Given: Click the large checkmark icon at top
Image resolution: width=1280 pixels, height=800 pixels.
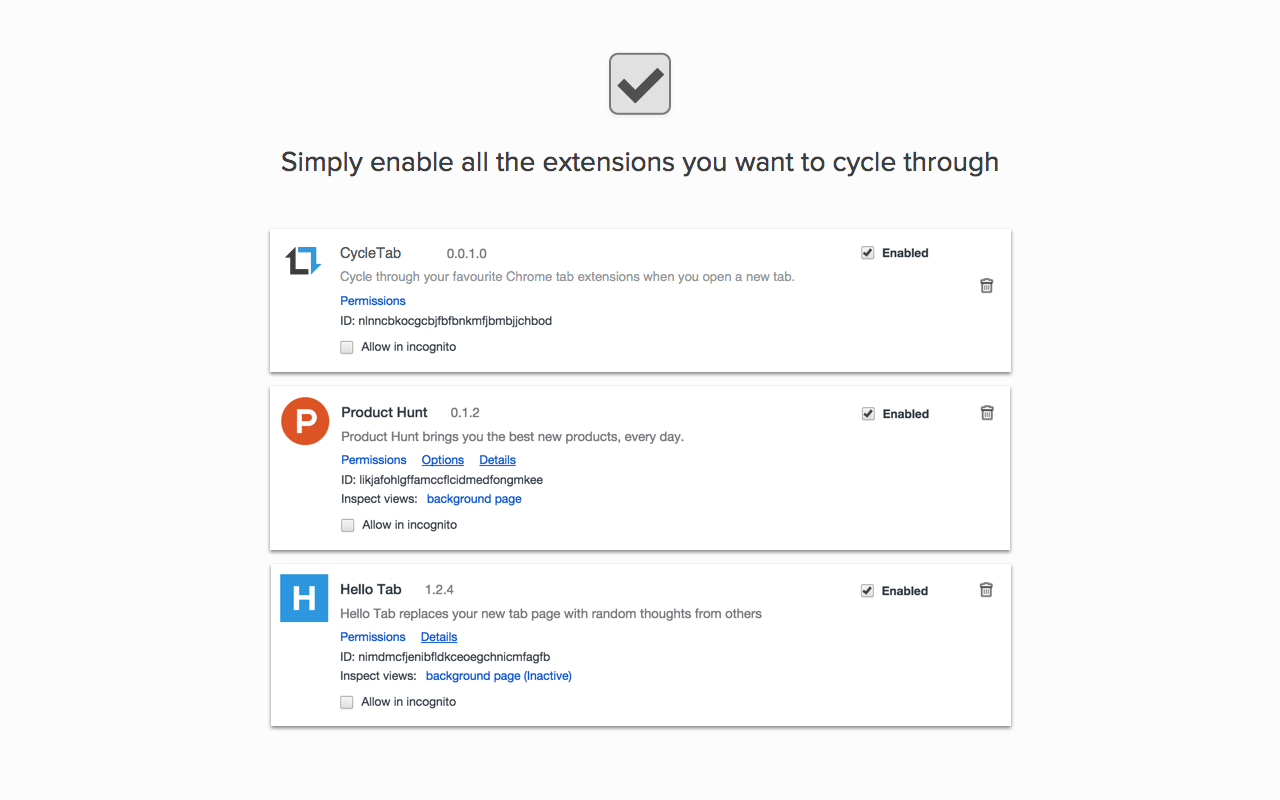Looking at the screenshot, I should click(x=640, y=84).
